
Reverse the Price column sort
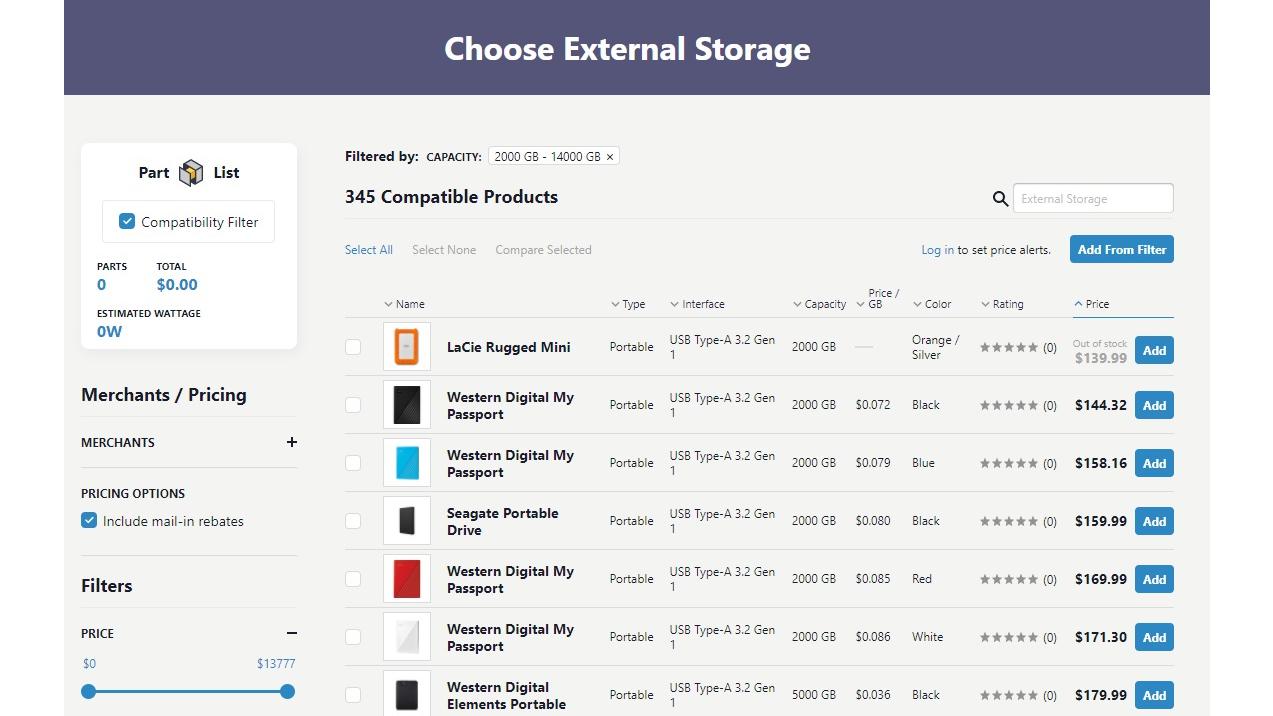click(1091, 304)
